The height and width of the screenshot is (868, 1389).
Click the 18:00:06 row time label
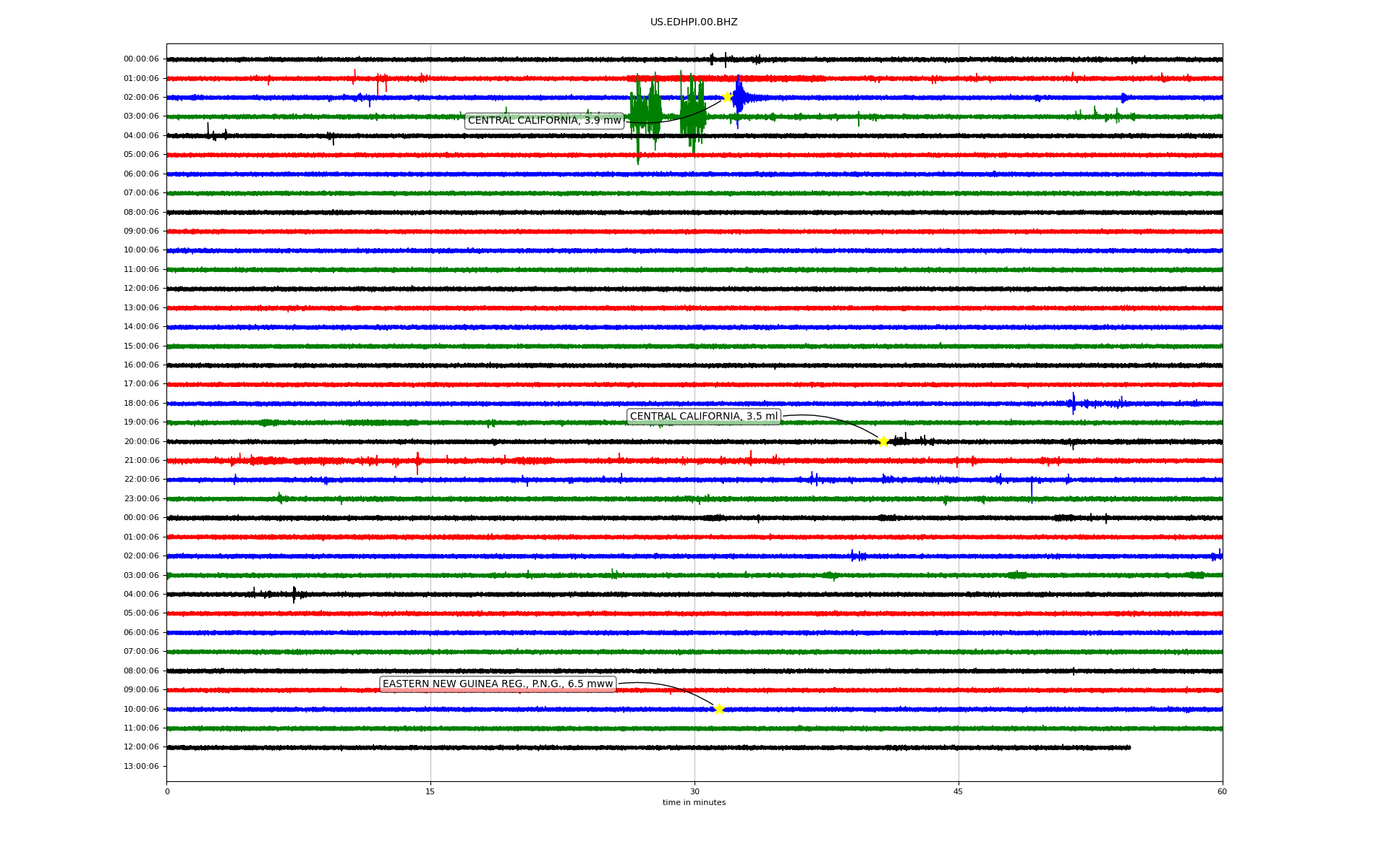tap(141, 404)
